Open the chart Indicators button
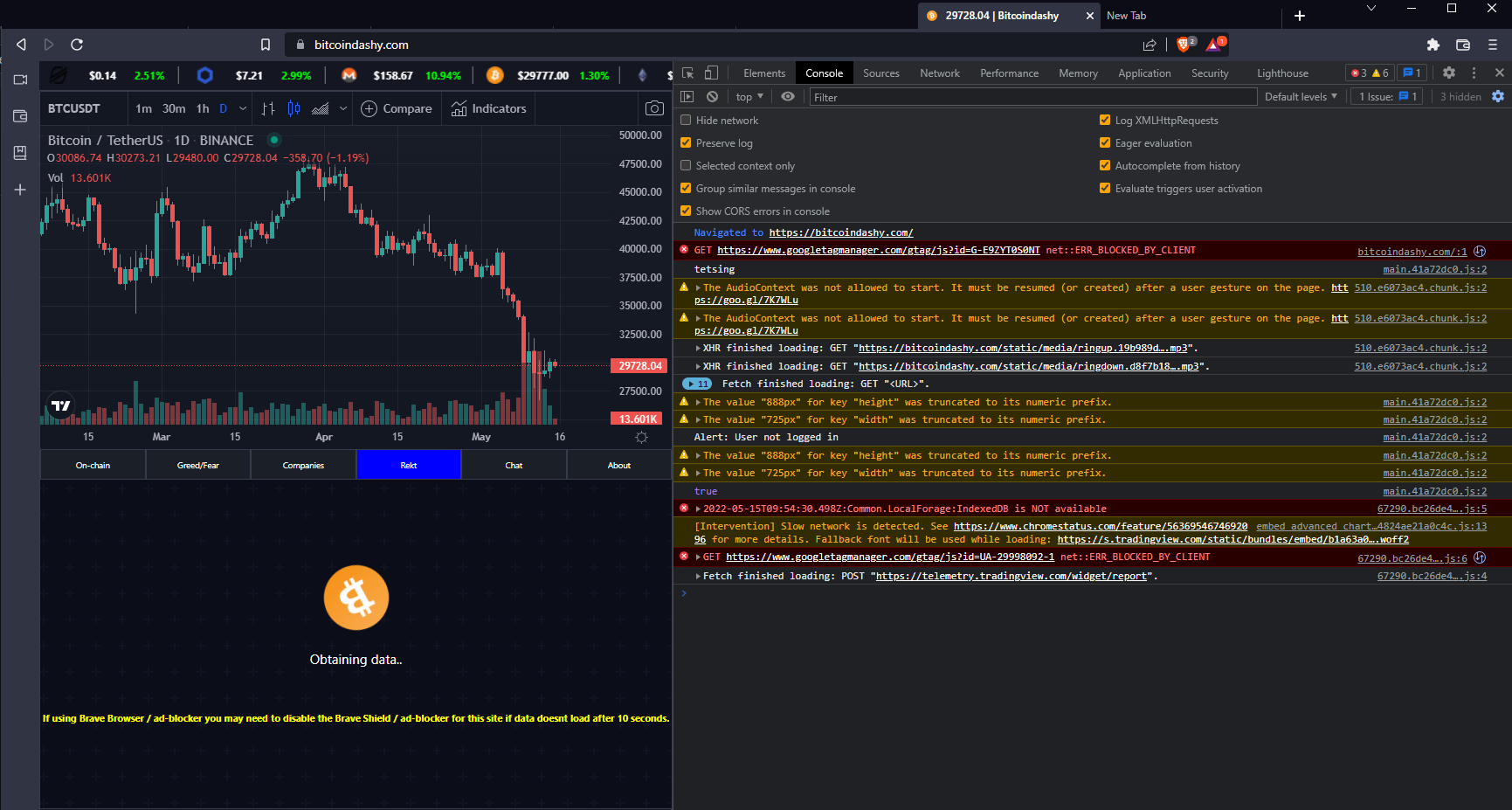This screenshot has width=1512, height=810. (489, 108)
